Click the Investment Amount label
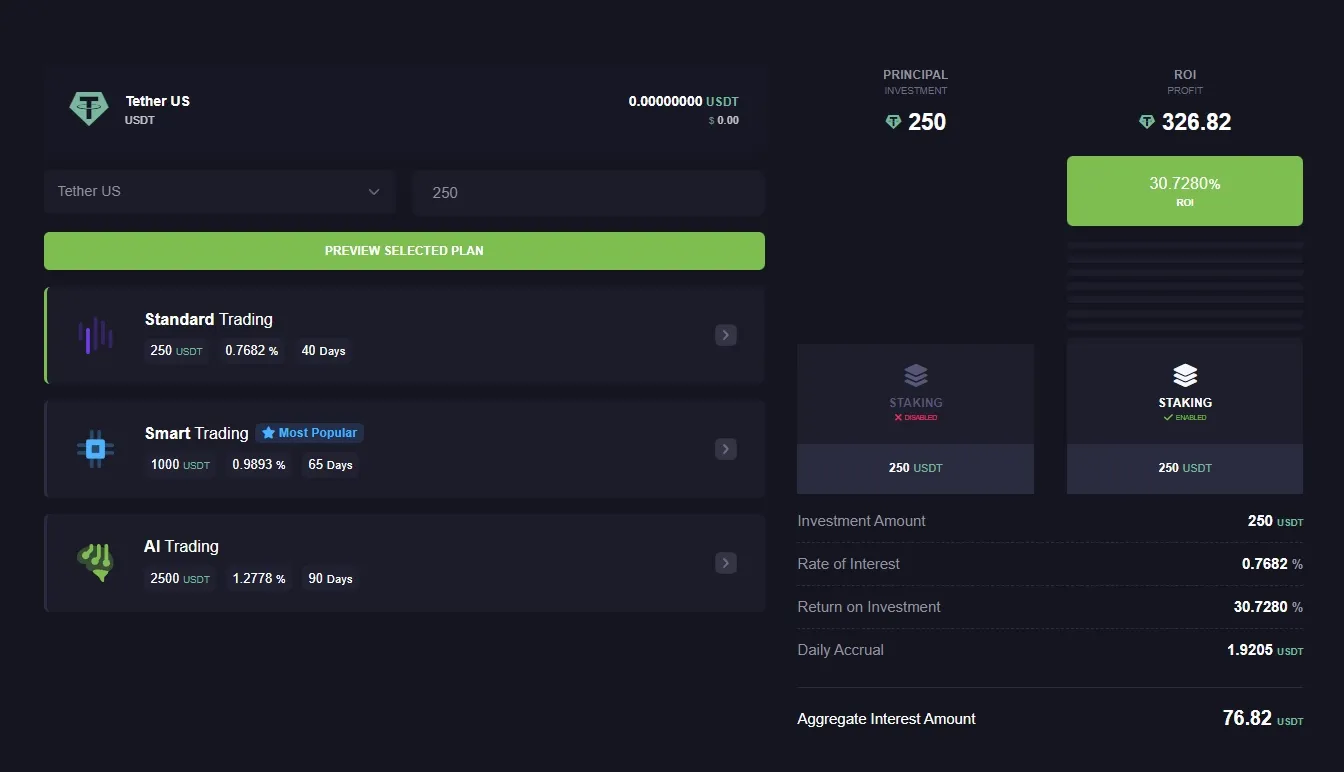This screenshot has width=1344, height=772. coord(861,521)
